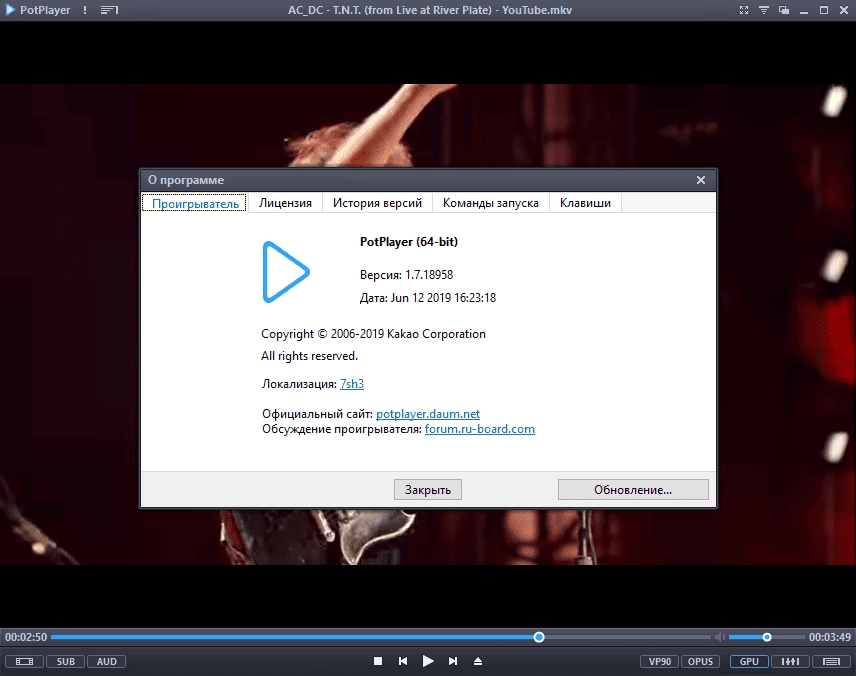
Task: Mute audio via the speaker icon
Action: click(720, 637)
